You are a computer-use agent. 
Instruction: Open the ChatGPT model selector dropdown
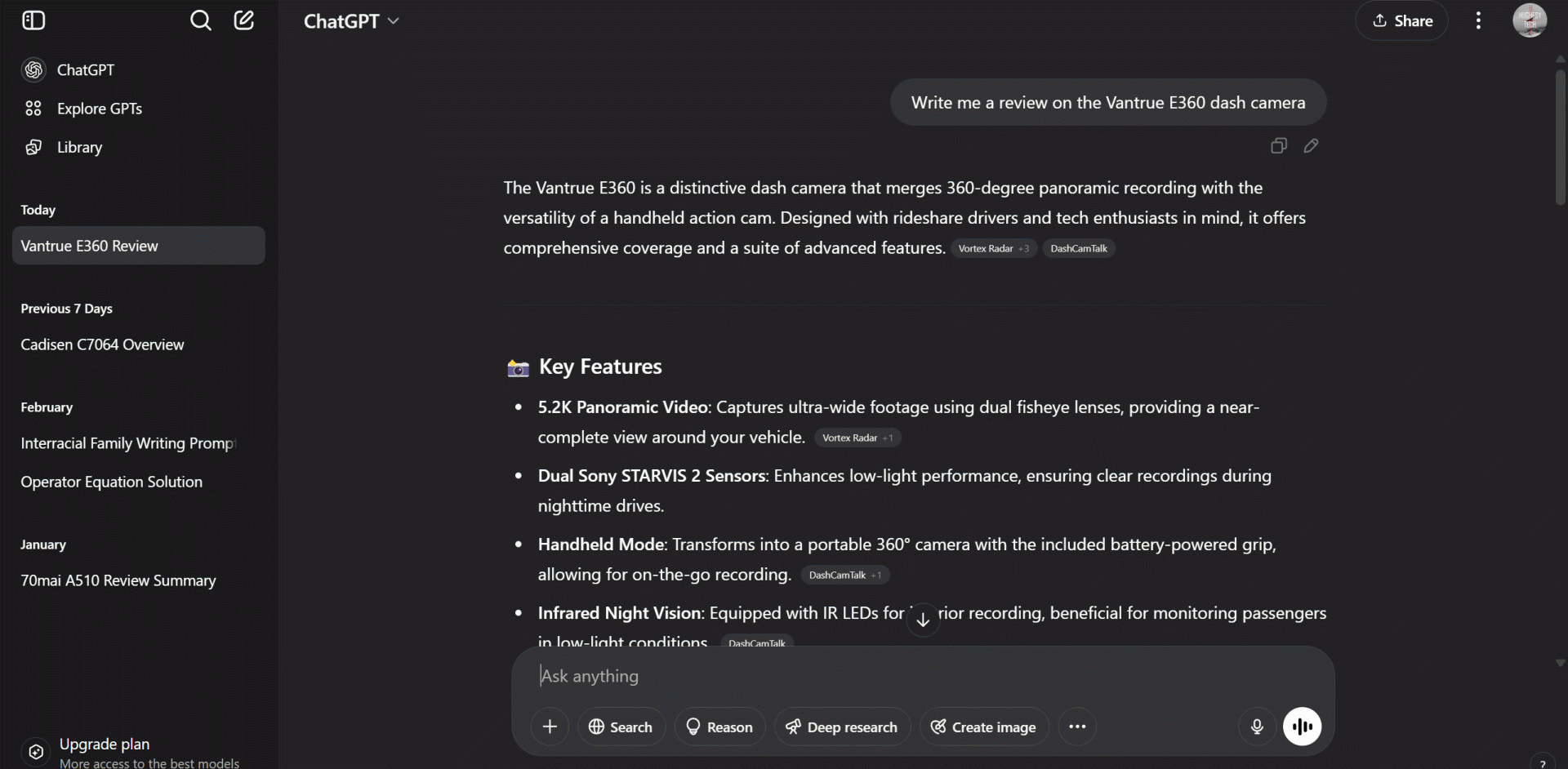click(x=351, y=21)
